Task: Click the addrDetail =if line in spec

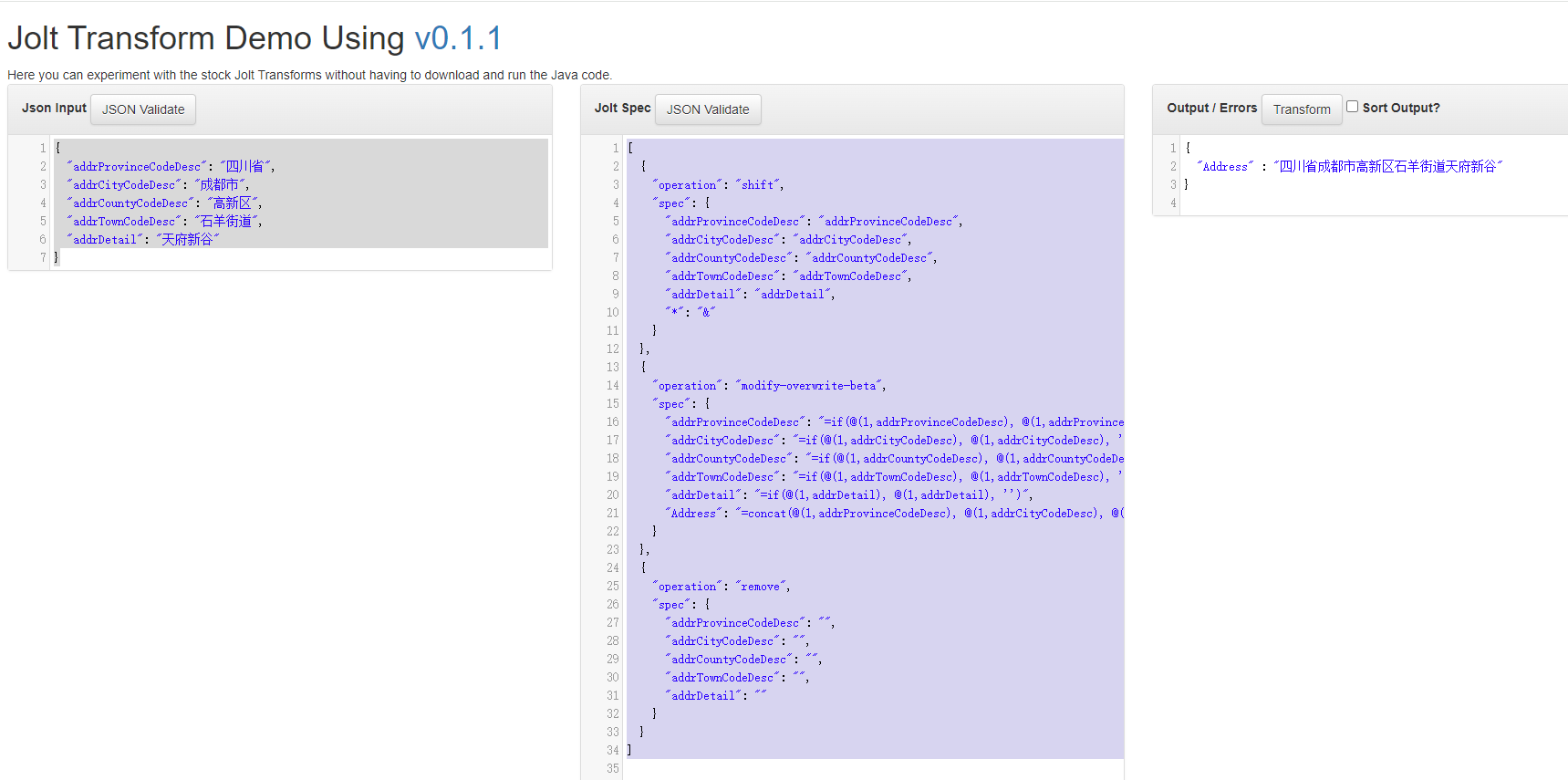Action: (x=849, y=494)
